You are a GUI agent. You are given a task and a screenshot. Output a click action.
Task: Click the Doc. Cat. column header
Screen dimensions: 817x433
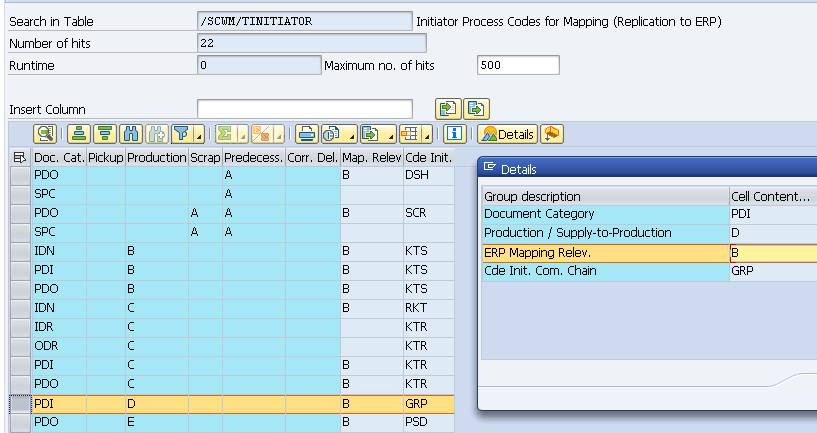coord(59,157)
